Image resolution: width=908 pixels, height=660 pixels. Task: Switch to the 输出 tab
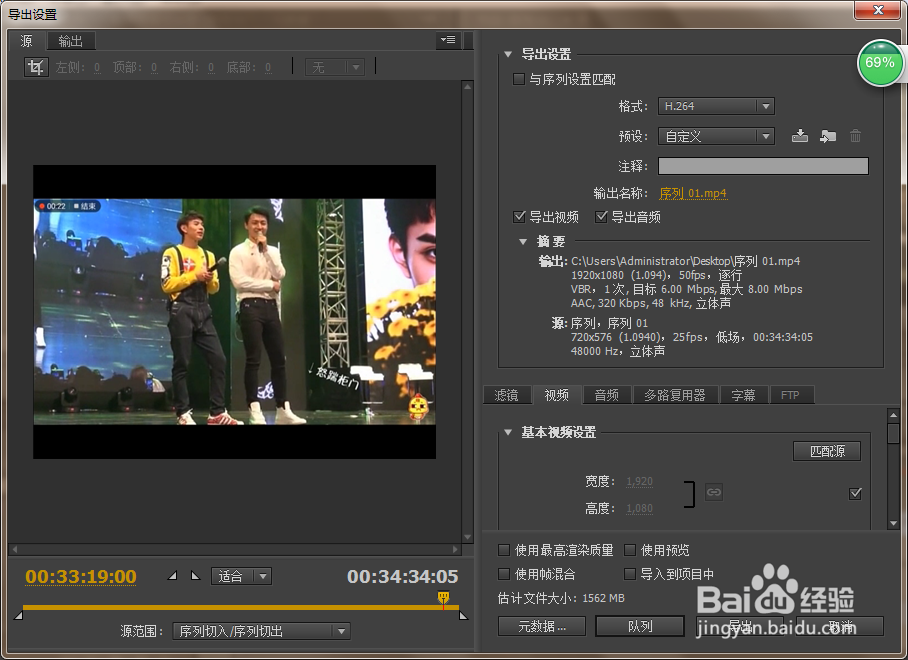69,41
